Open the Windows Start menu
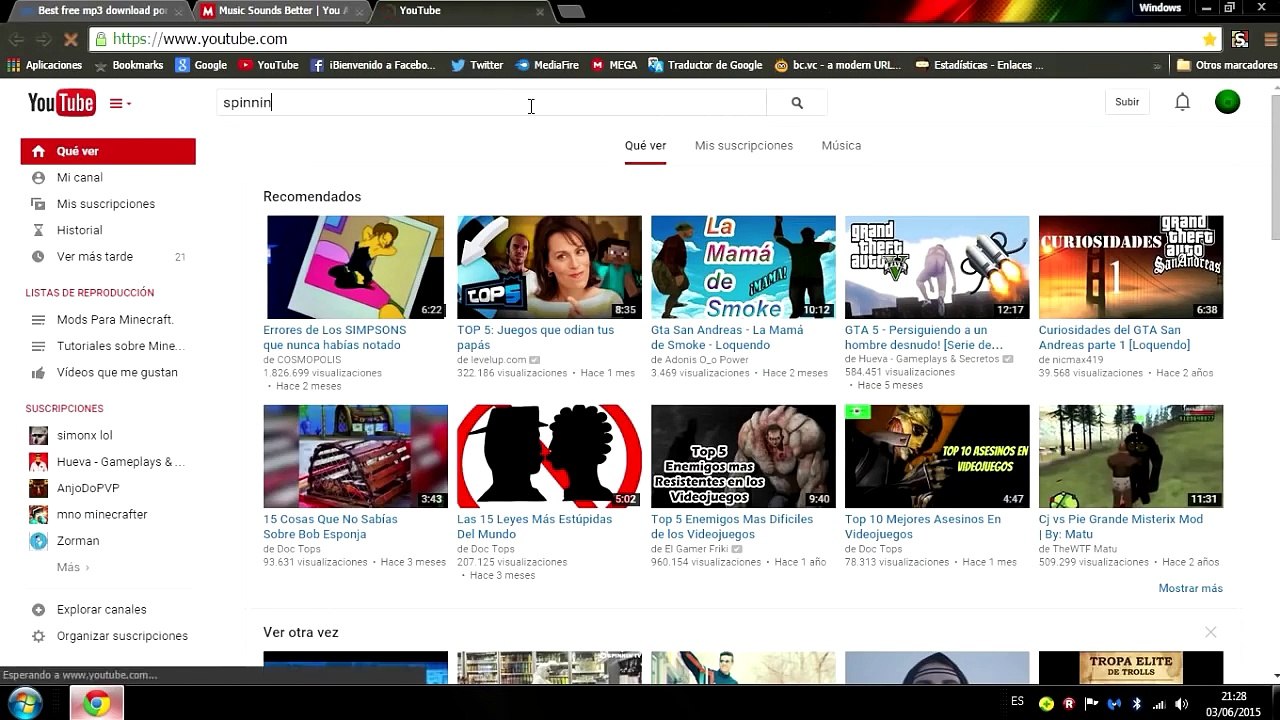1280x720 pixels. pos(25,703)
